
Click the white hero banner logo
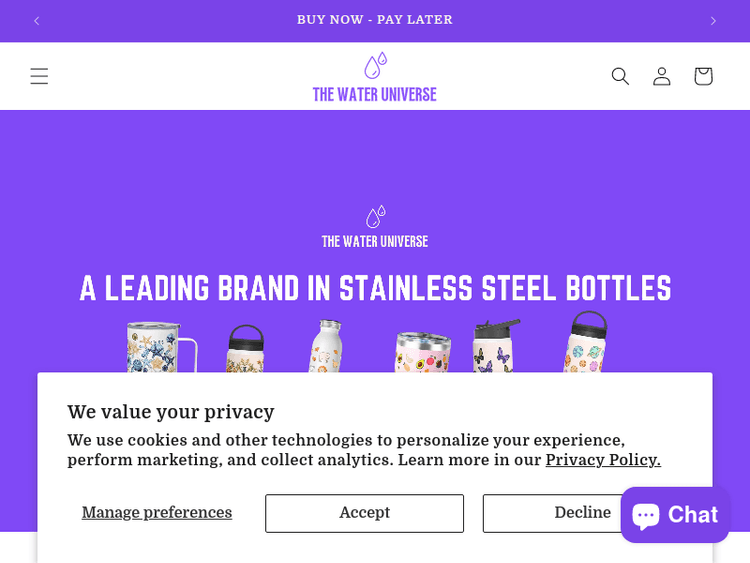click(375, 227)
